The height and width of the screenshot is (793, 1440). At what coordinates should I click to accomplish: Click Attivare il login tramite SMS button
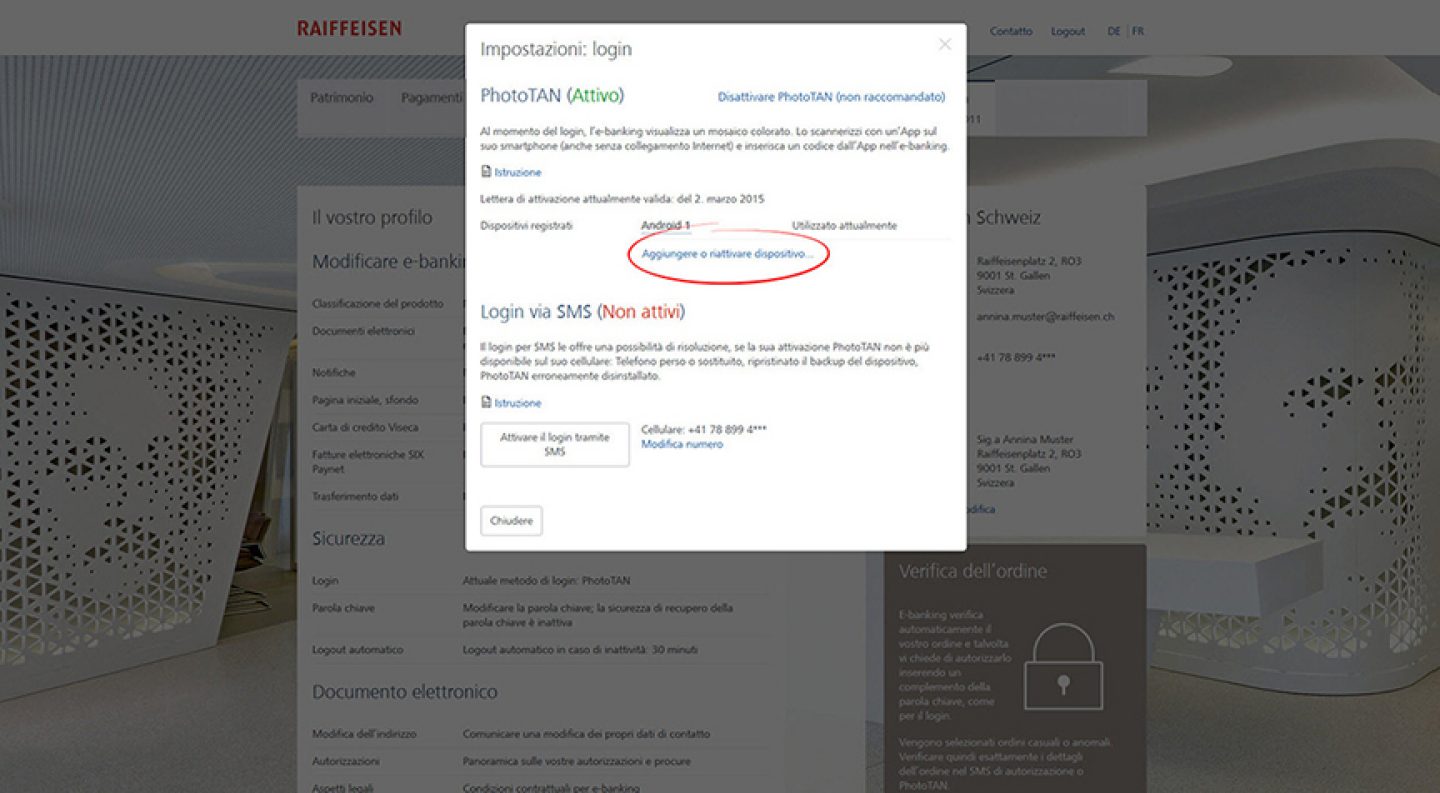click(555, 444)
